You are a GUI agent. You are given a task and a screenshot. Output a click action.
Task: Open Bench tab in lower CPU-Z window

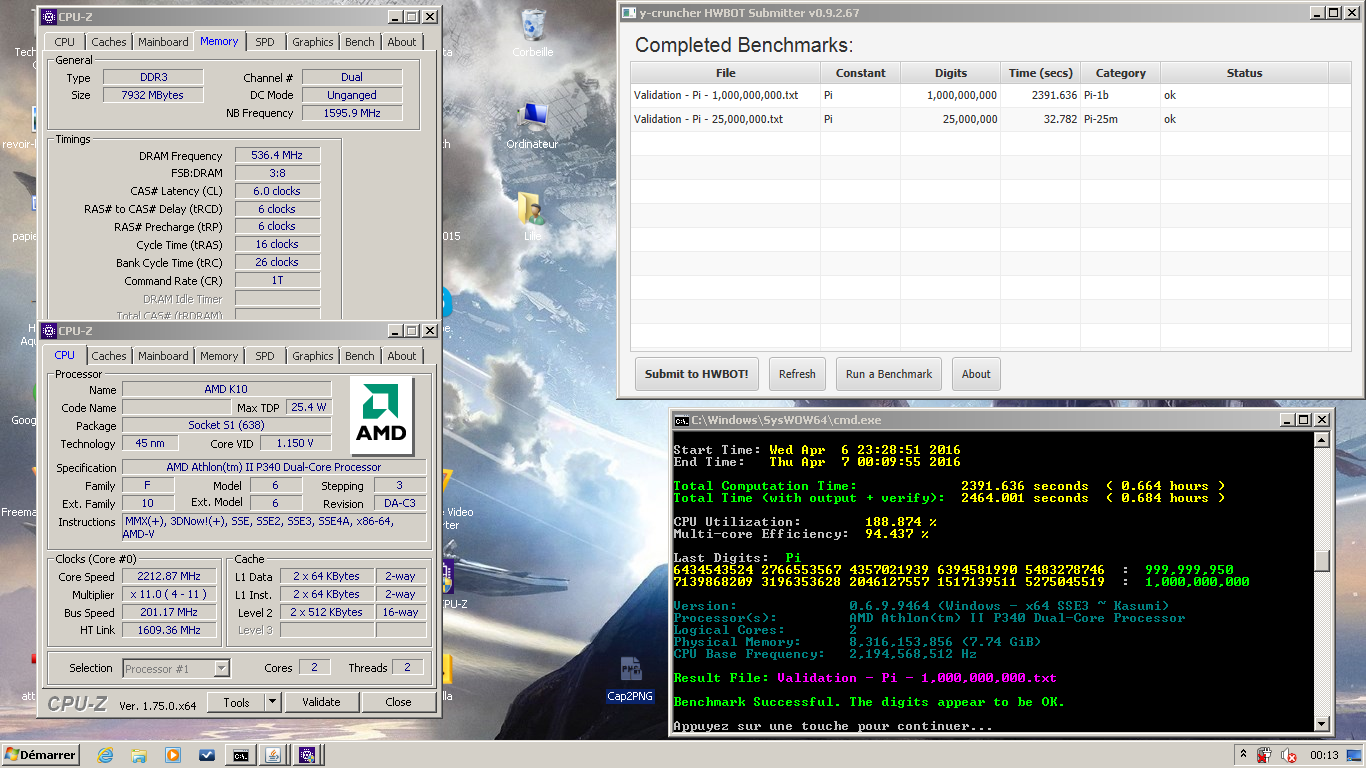click(360, 356)
